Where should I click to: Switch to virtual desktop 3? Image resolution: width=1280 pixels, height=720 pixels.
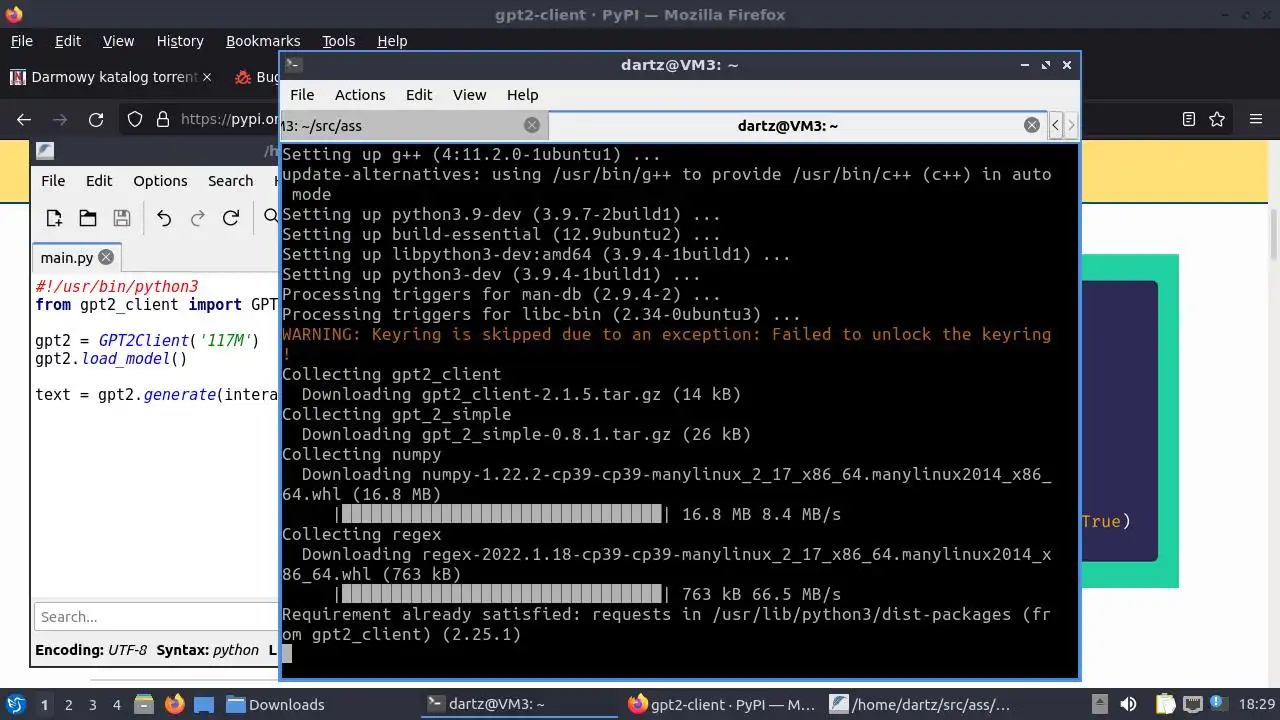tap(93, 704)
